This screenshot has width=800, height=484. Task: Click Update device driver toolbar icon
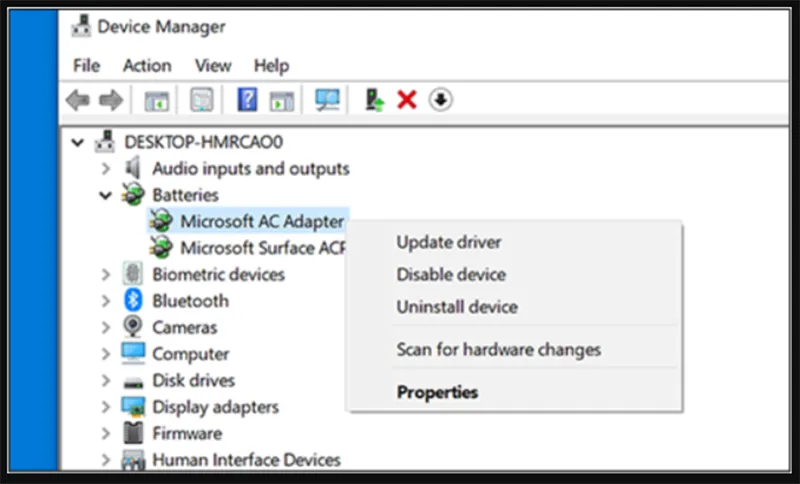coord(374,100)
